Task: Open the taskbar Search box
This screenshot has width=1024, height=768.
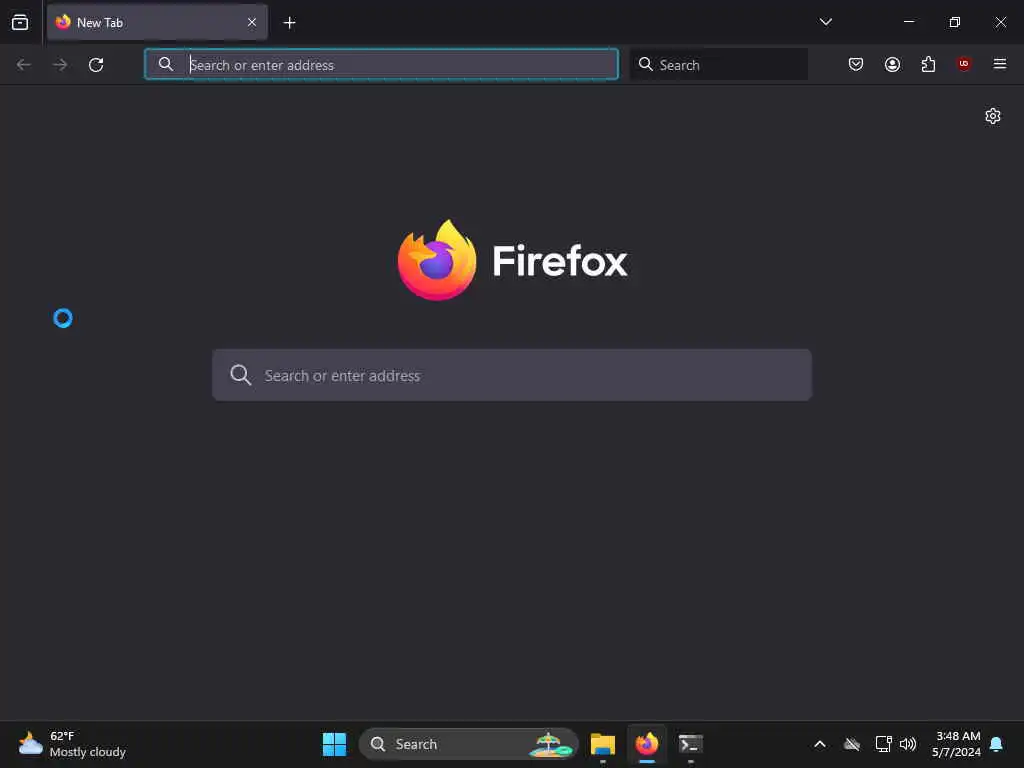Action: point(468,744)
